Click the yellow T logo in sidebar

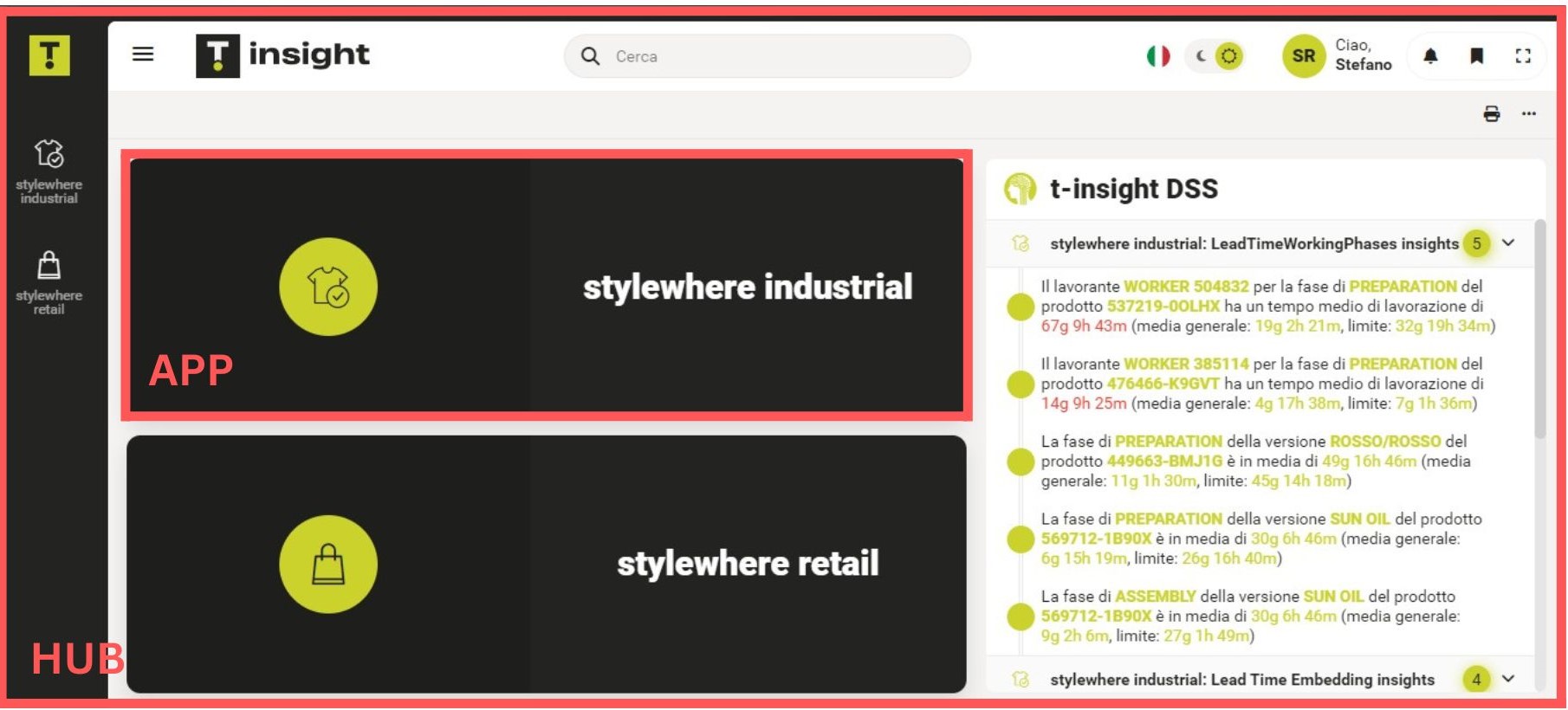pyautogui.click(x=49, y=55)
